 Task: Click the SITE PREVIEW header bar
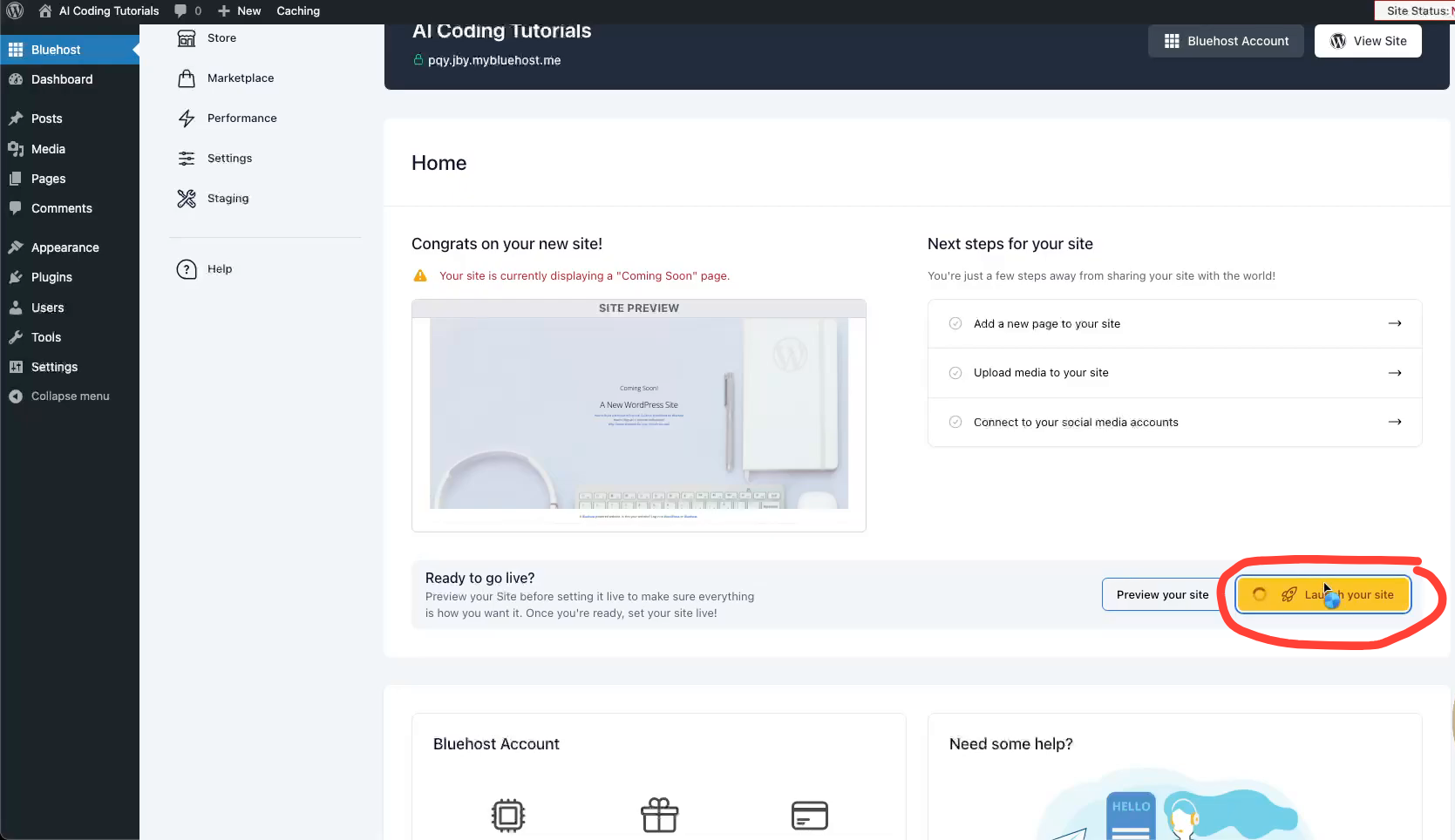coord(639,308)
